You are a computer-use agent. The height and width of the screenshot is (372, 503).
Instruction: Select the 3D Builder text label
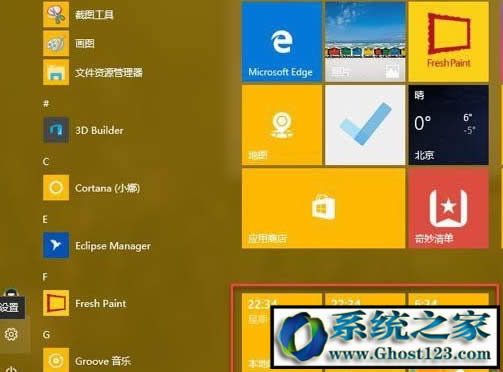pyautogui.click(x=99, y=130)
